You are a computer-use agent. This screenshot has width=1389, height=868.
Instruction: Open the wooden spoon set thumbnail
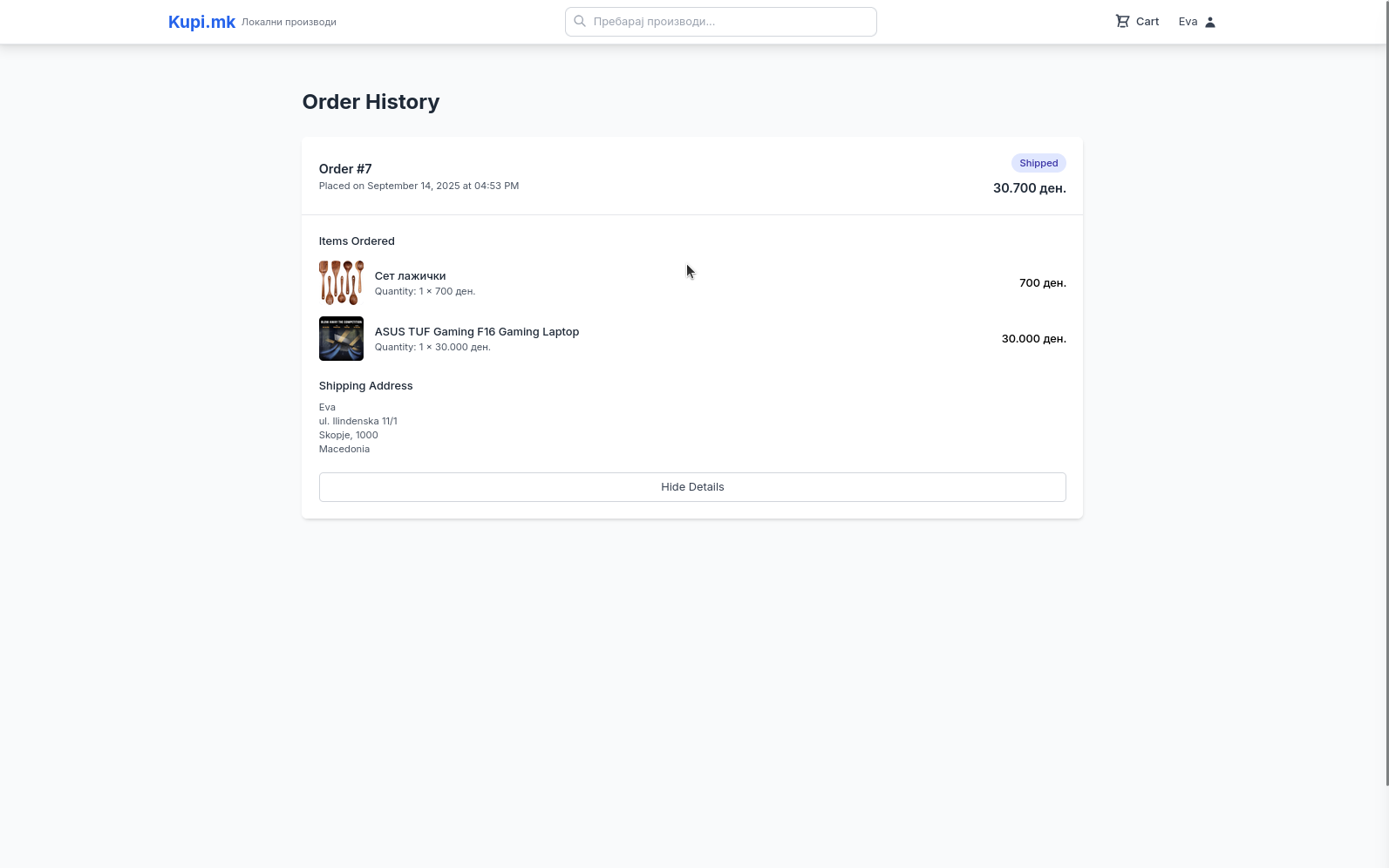[x=341, y=282]
